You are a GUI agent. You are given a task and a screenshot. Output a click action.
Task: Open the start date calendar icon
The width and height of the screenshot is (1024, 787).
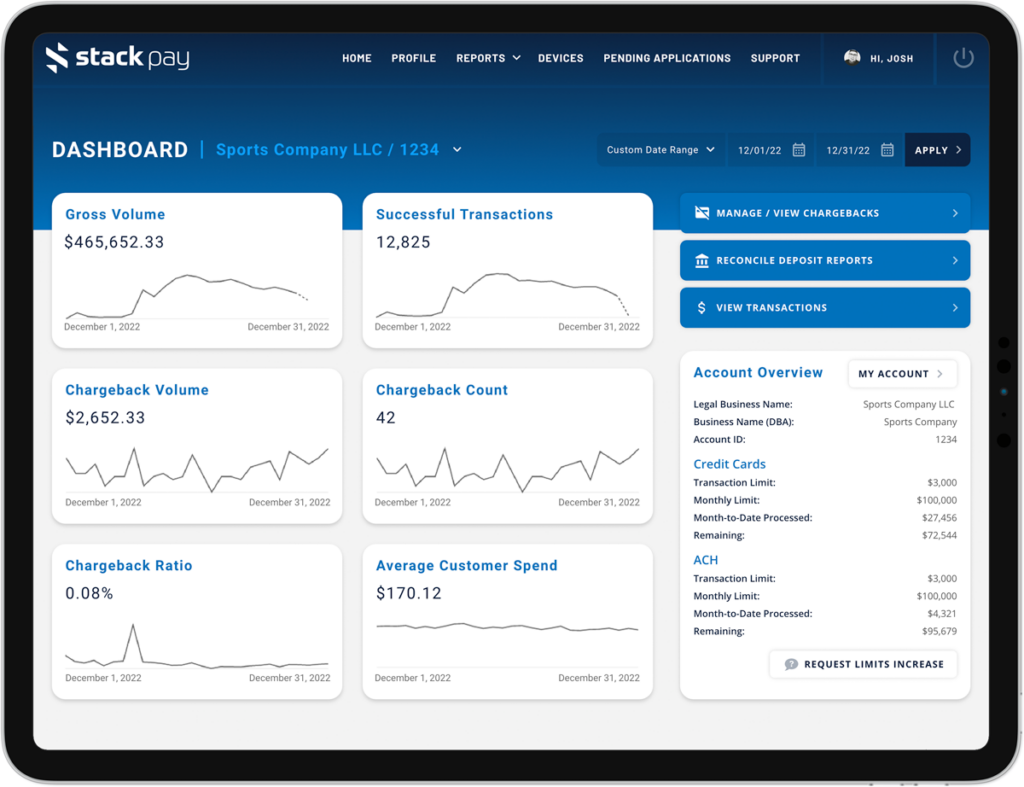(799, 150)
